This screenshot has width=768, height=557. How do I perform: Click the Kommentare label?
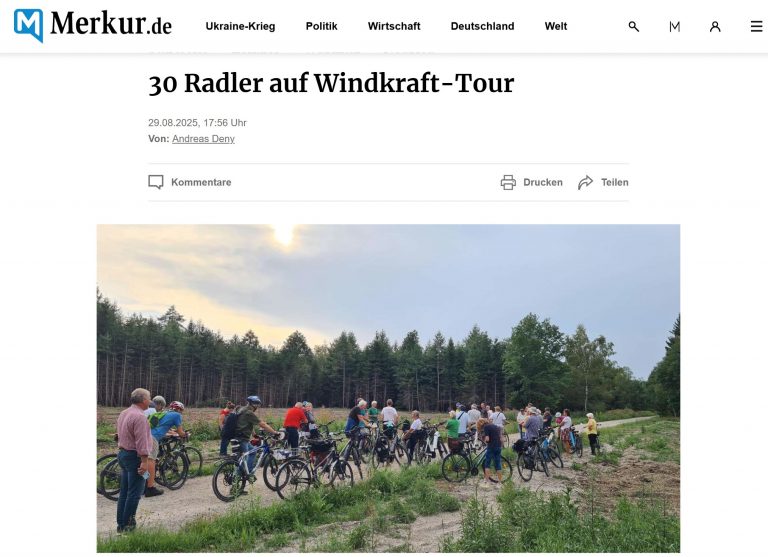pos(201,182)
